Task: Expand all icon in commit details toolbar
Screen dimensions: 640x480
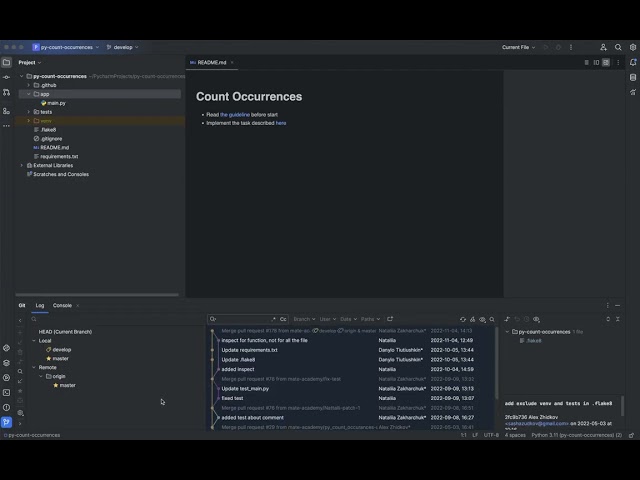Action: (608, 319)
